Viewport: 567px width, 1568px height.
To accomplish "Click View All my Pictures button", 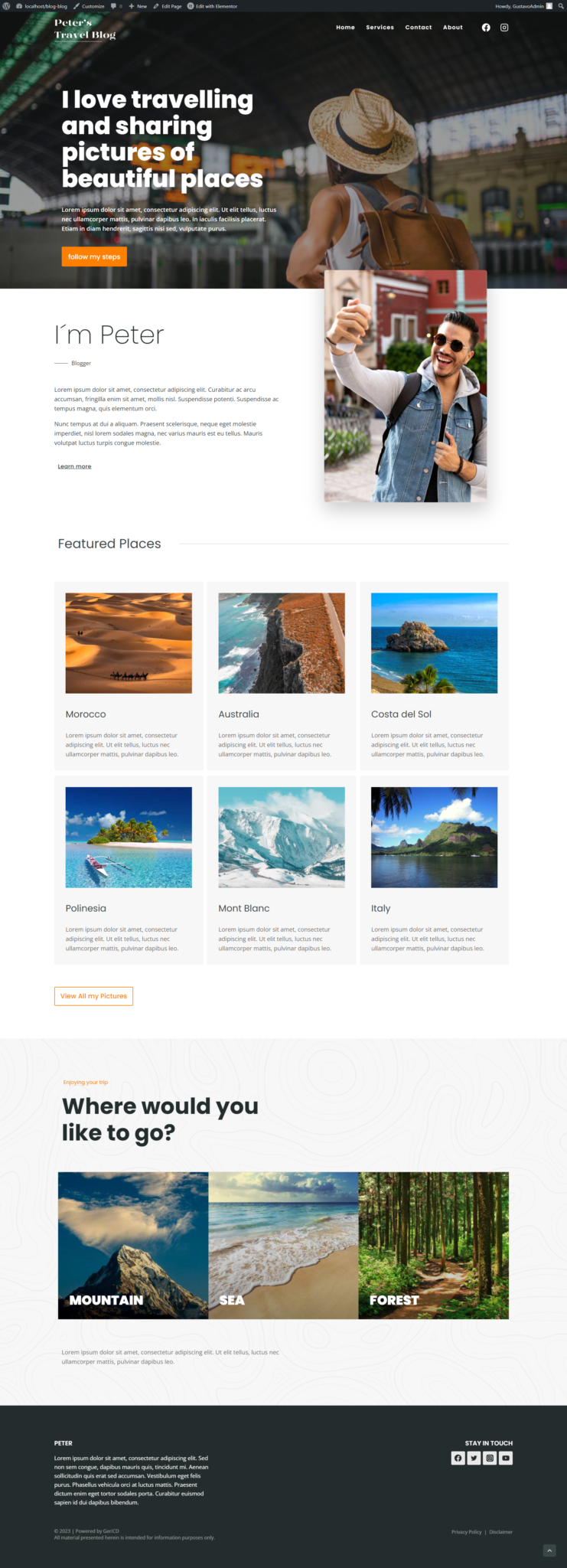I will coord(93,996).
